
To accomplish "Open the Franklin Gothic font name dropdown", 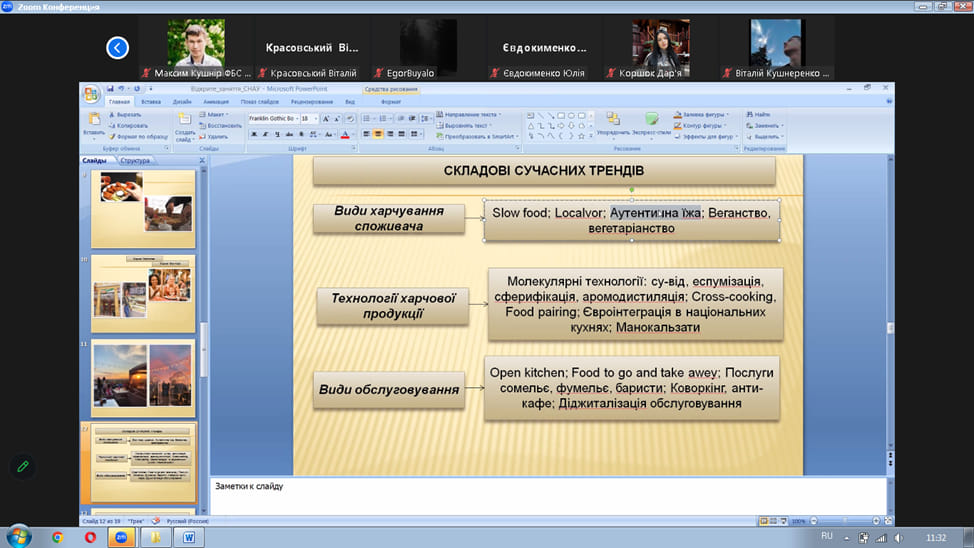I will click(296, 118).
